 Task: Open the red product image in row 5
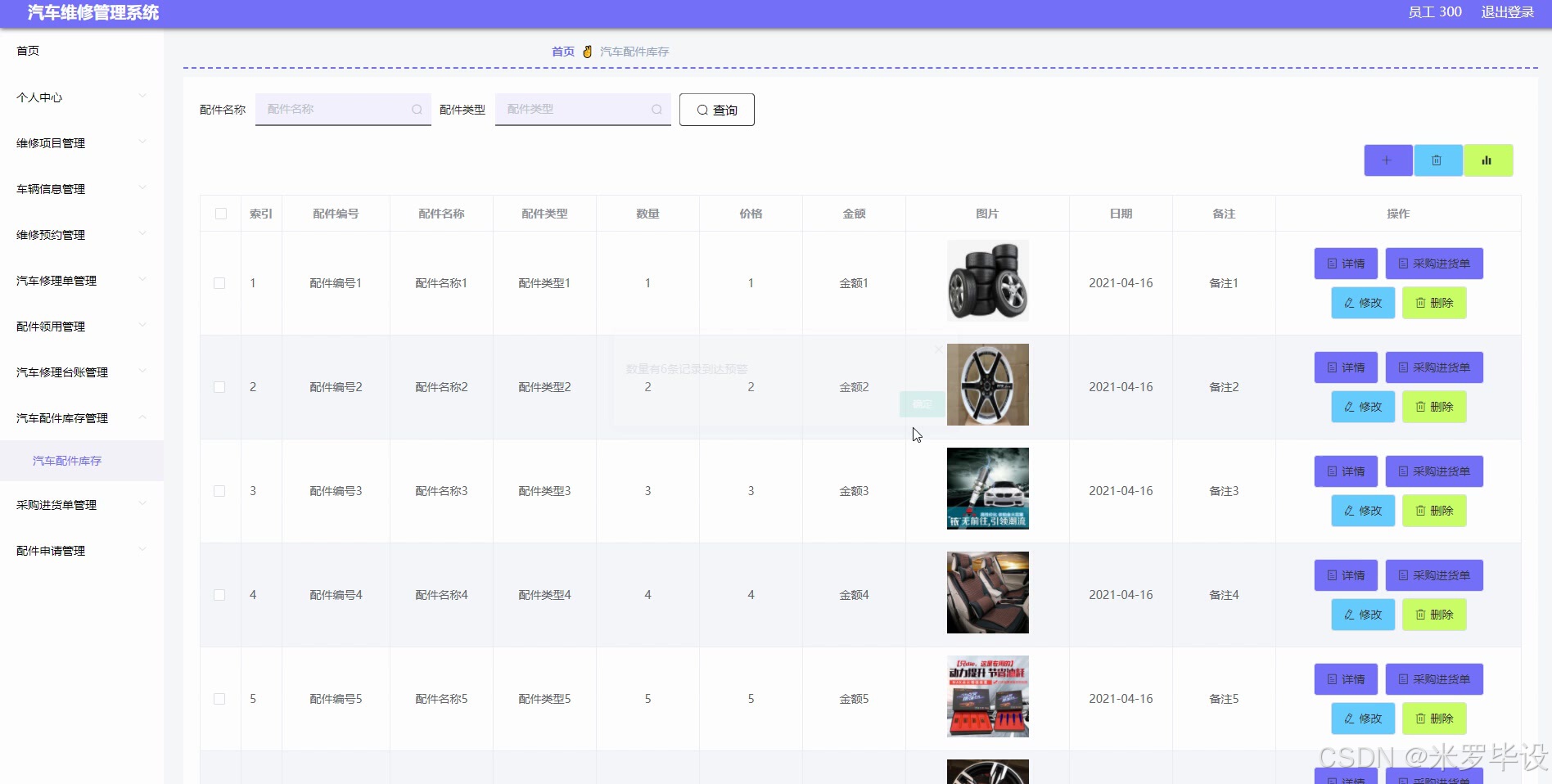[x=988, y=696]
